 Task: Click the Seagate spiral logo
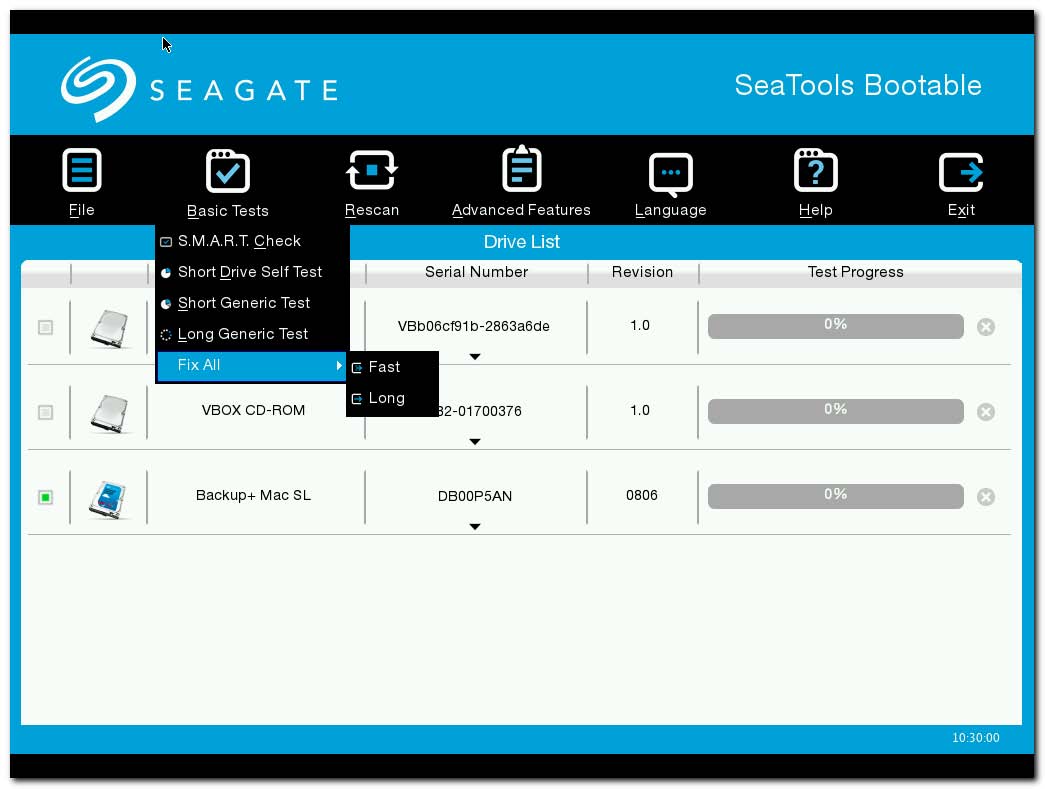pos(98,89)
